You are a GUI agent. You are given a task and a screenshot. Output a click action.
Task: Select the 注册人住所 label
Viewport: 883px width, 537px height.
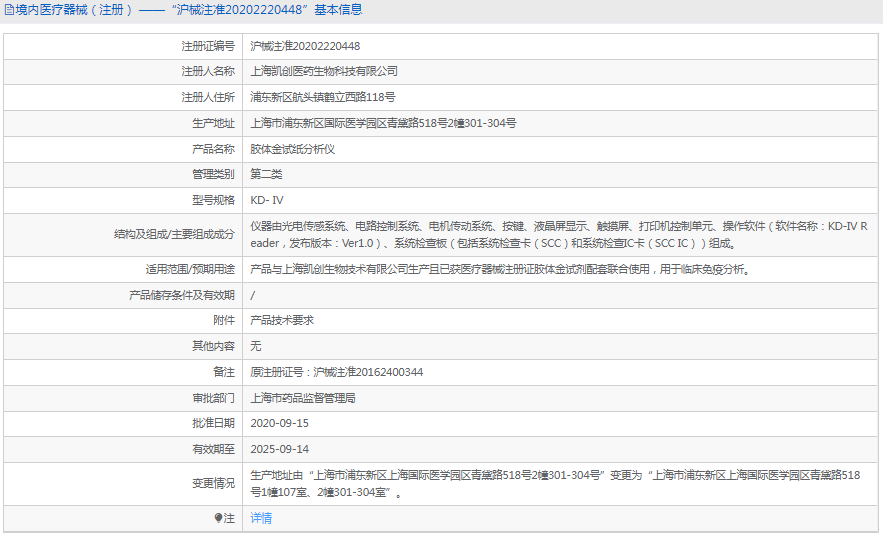[208, 97]
